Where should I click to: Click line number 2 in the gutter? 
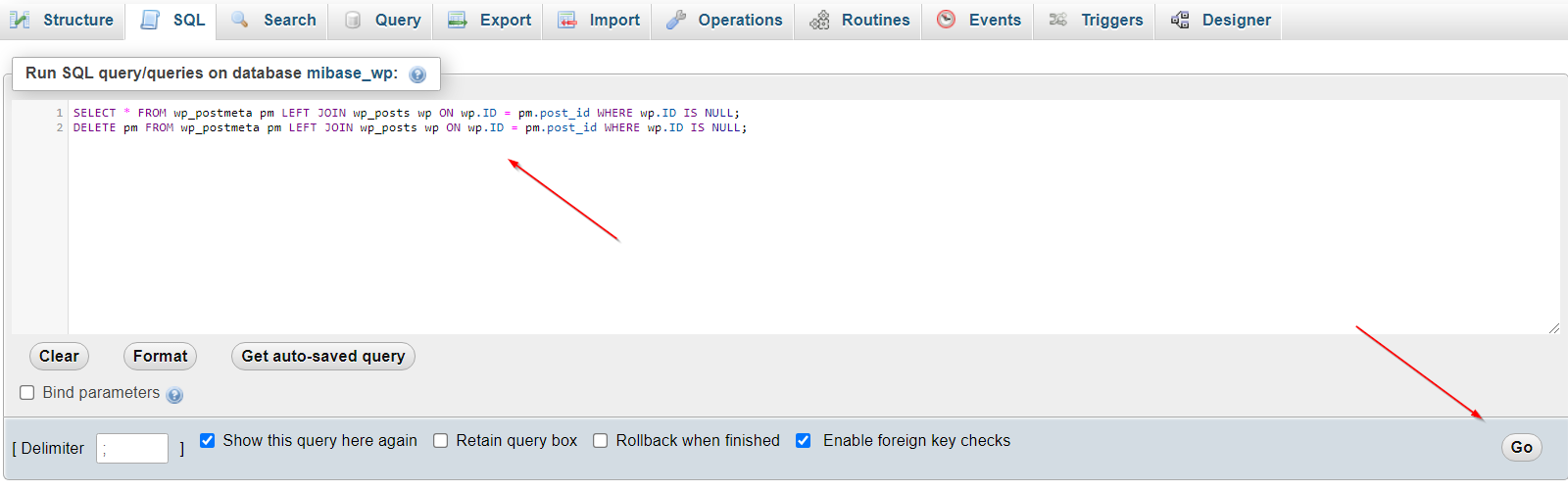point(59,127)
